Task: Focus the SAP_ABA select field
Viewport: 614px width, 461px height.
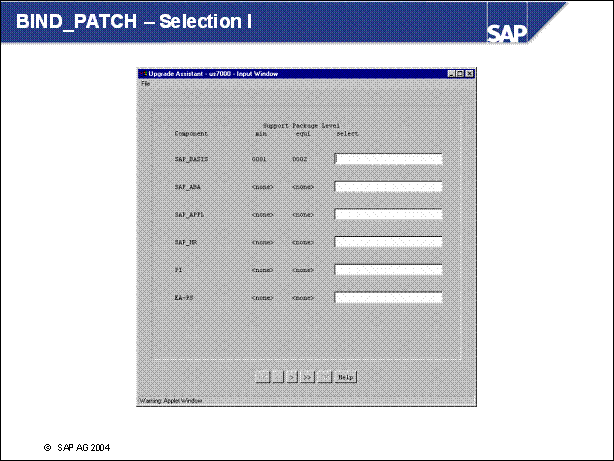Action: (388, 186)
